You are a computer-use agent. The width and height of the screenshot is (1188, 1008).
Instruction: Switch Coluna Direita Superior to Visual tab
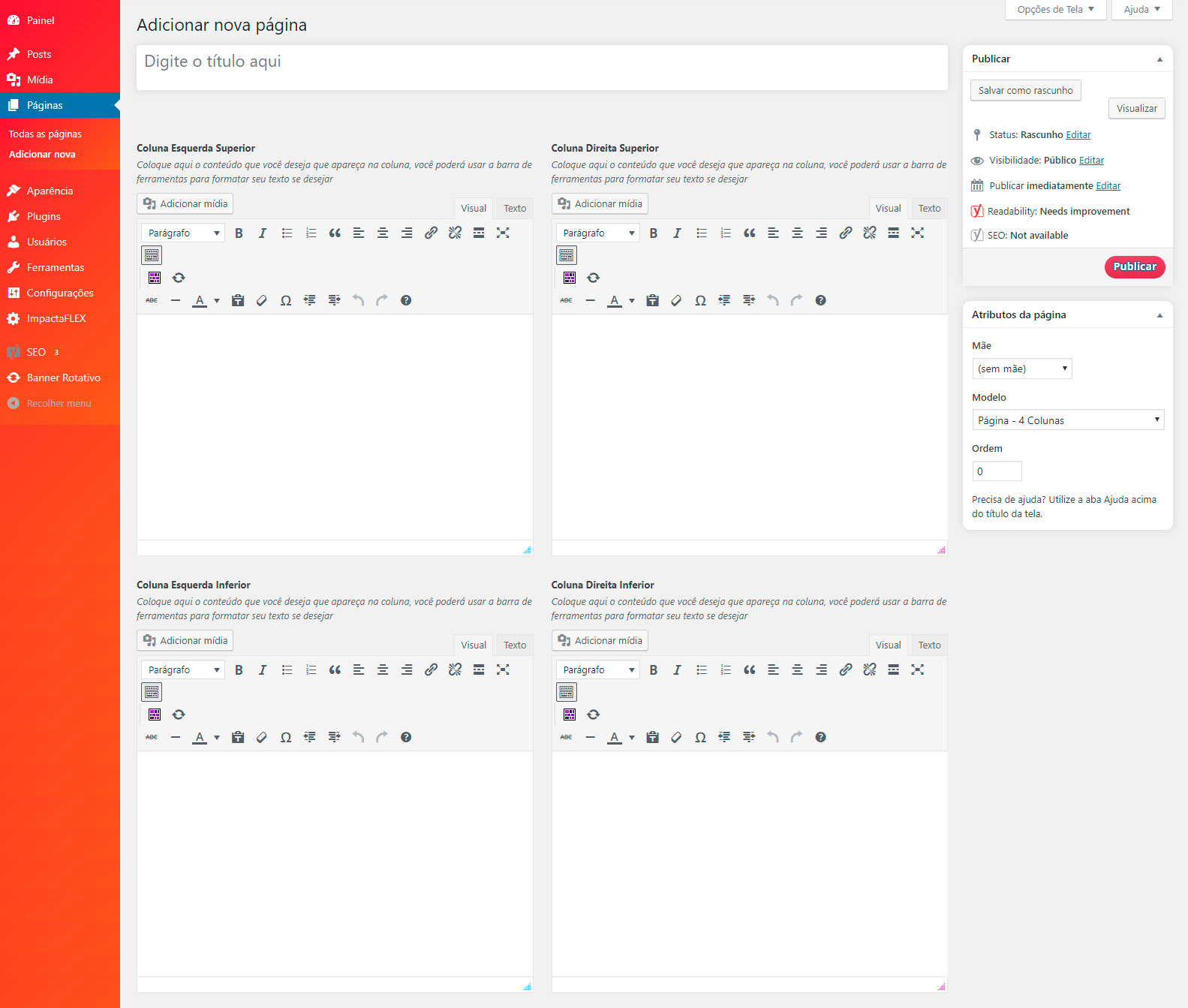888,209
